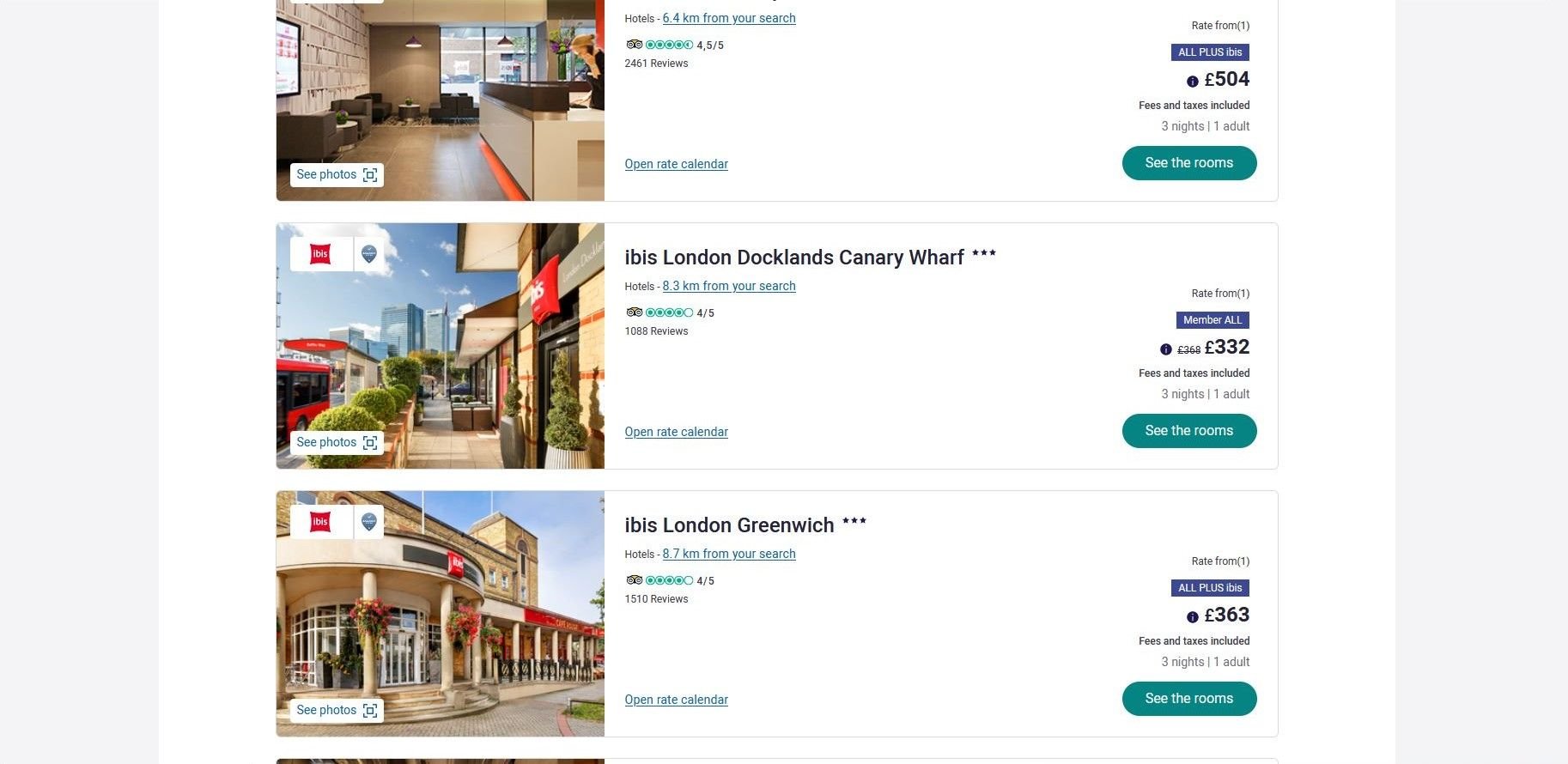This screenshot has width=1568, height=764.
Task: Click ibis logo on Docklands Canary Wharf photo
Action: (x=320, y=254)
